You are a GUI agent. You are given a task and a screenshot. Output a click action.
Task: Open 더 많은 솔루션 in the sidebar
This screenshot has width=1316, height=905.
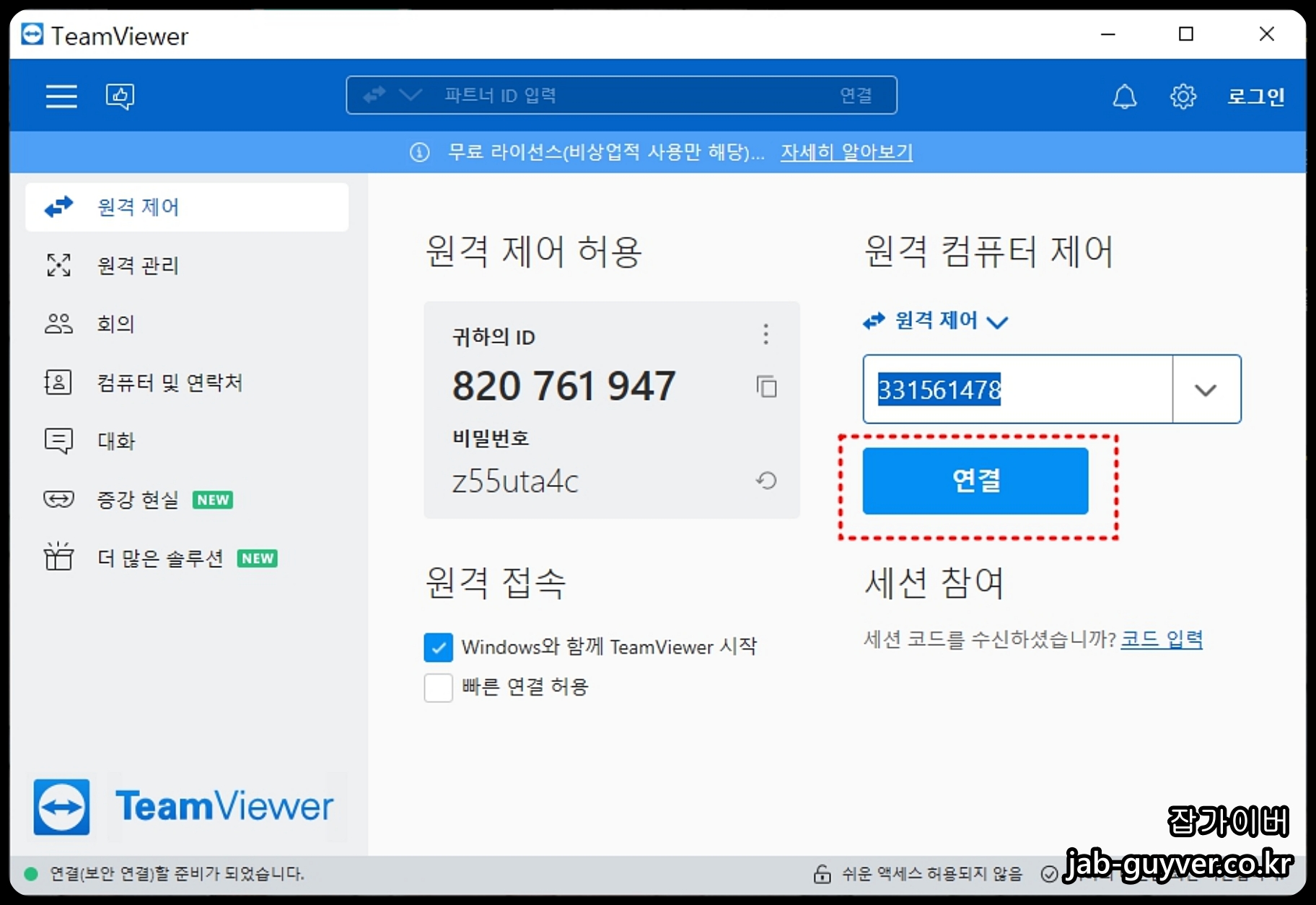coord(187,558)
